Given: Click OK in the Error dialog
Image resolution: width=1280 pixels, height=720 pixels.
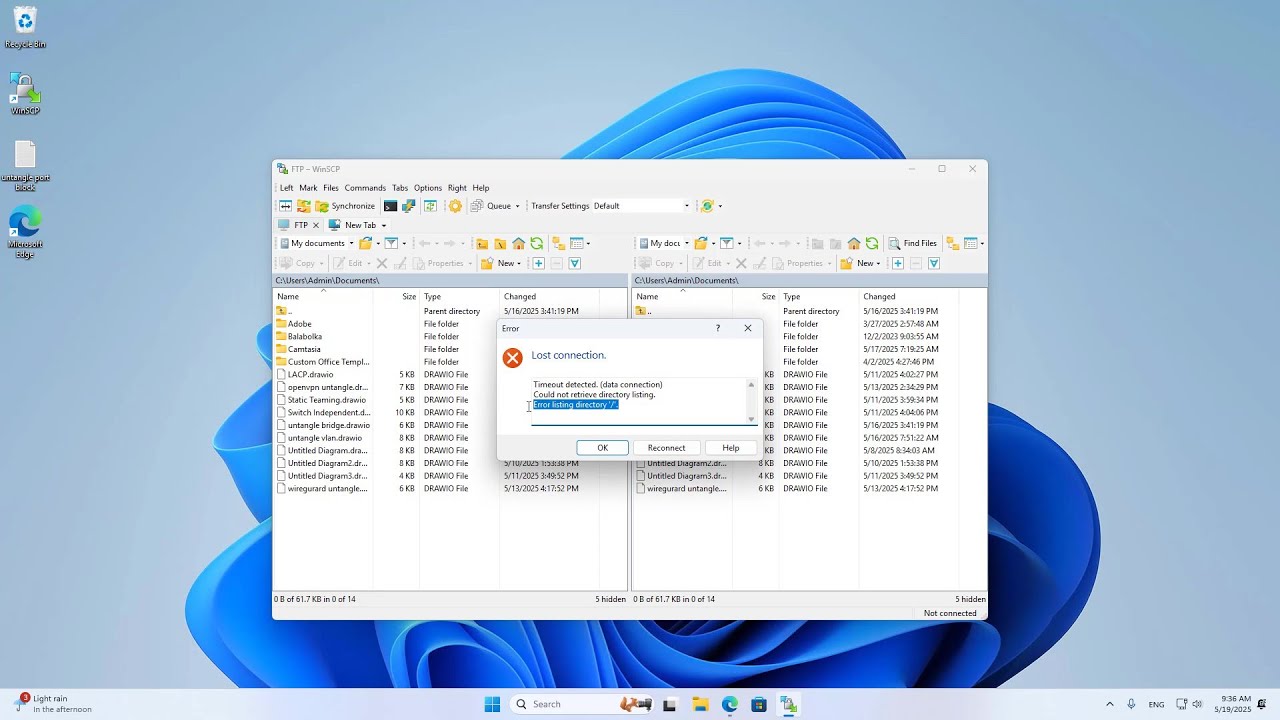Looking at the screenshot, I should point(602,448).
